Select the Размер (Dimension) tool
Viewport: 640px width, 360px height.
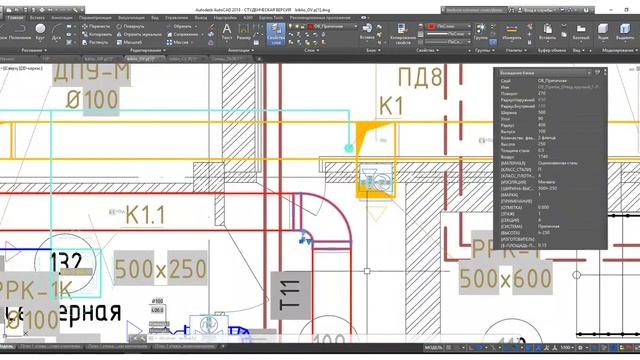(244, 32)
